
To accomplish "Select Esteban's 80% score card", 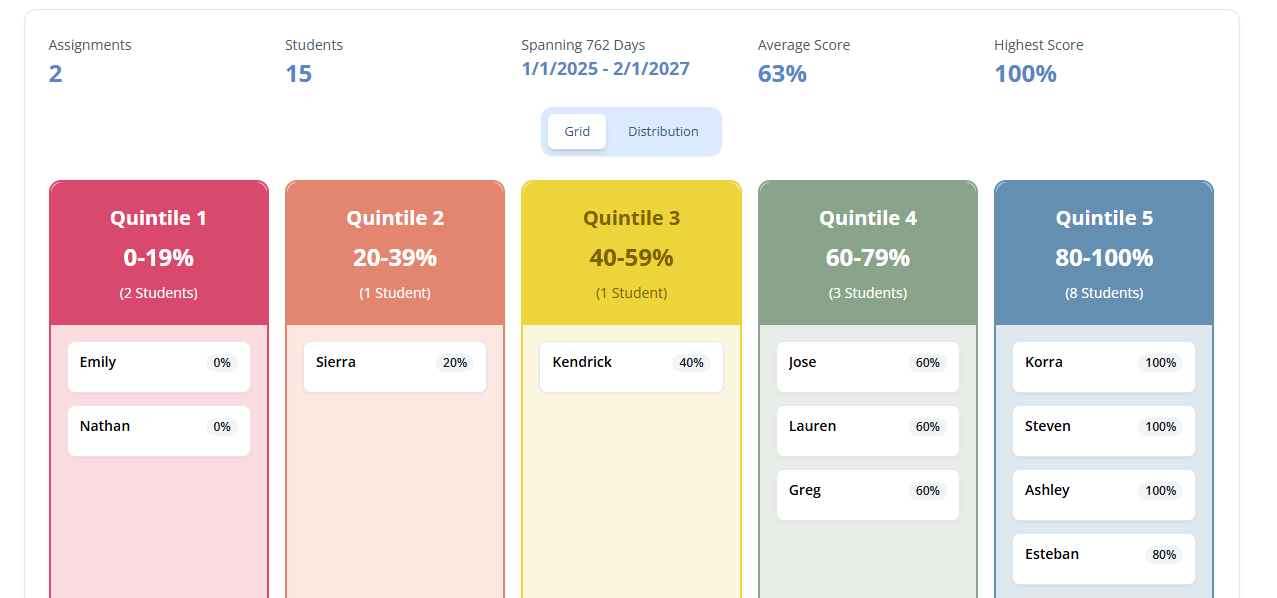I will (1104, 559).
